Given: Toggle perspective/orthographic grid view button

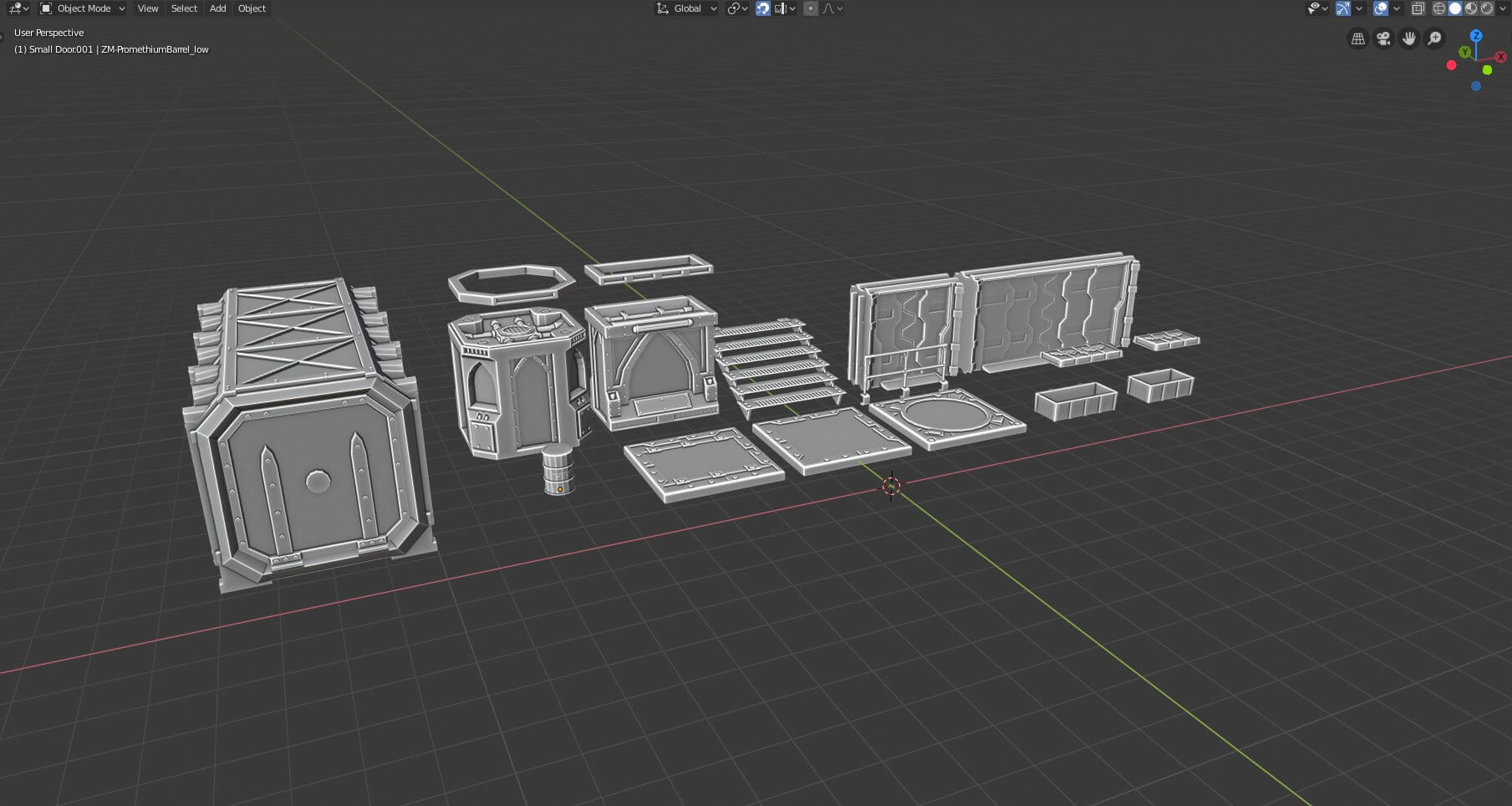Looking at the screenshot, I should 1358,38.
